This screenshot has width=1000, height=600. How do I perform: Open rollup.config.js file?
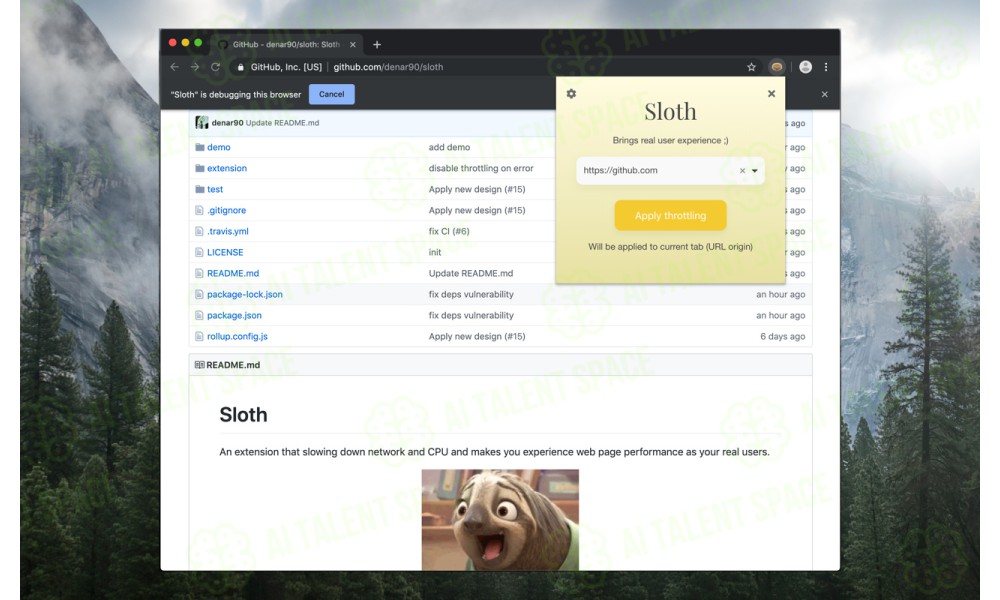tap(237, 337)
